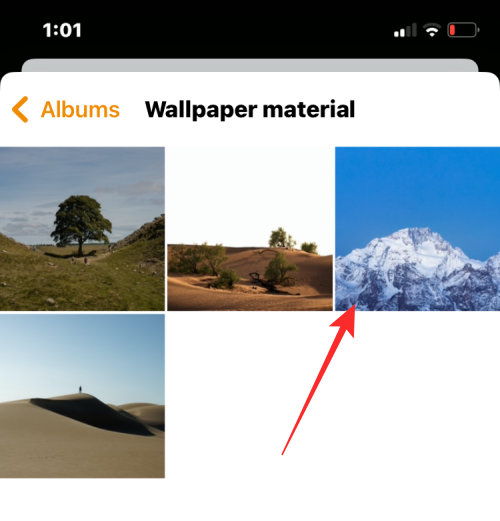
Task: Tap the 1:01 clock in status bar
Action: coord(62,30)
